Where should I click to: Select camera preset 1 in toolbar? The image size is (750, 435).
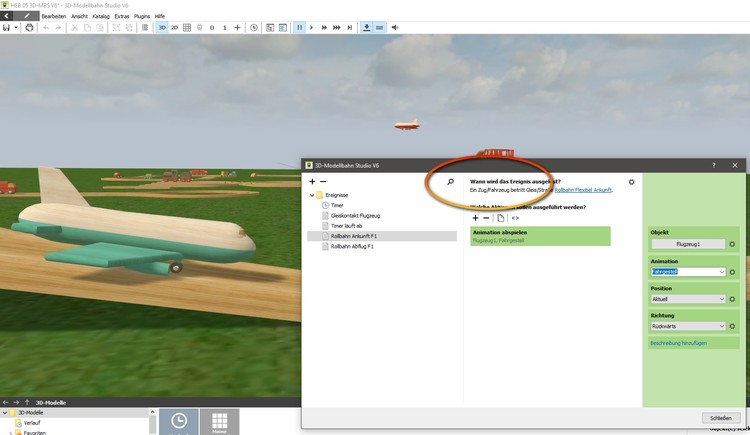224,28
